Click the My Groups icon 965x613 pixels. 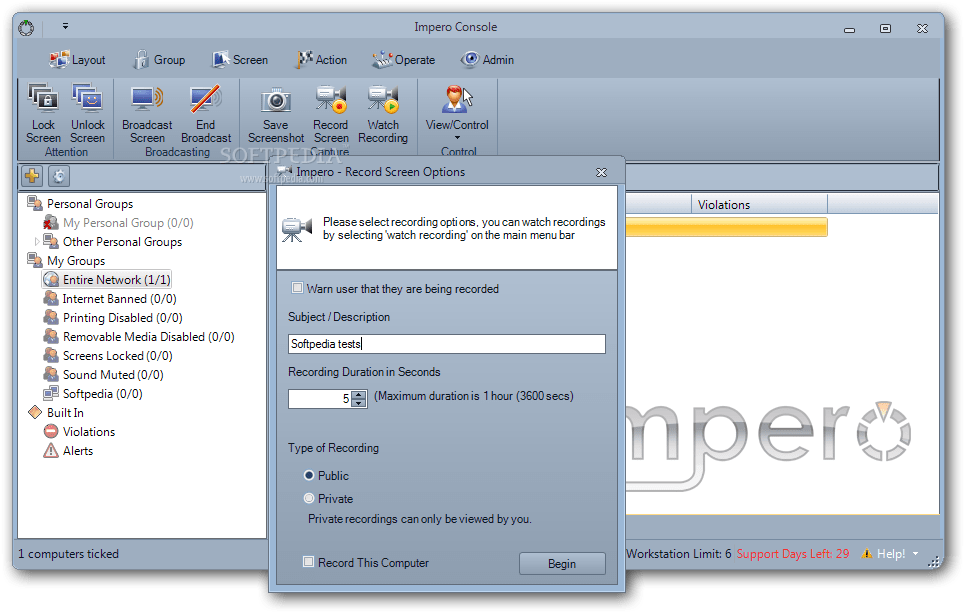tap(35, 260)
